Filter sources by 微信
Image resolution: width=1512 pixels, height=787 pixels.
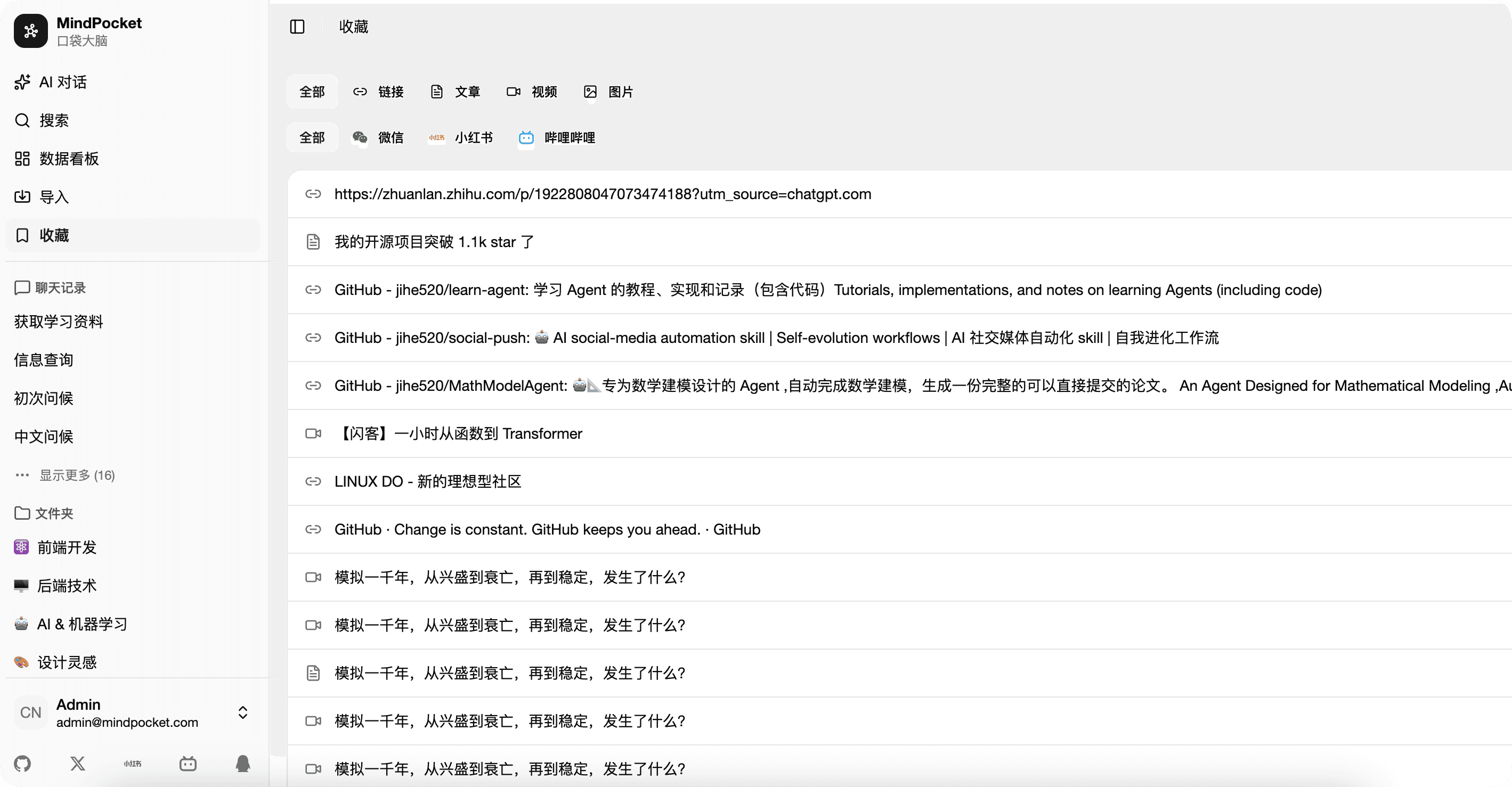(x=379, y=137)
